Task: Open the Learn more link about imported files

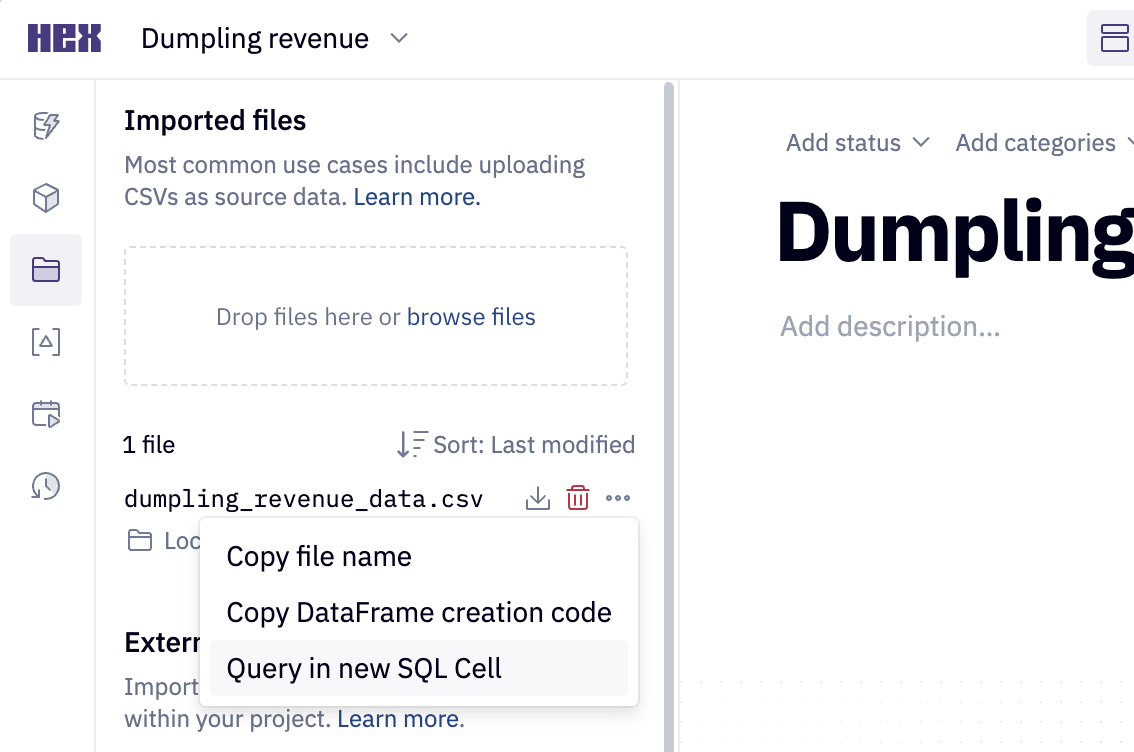Action: pos(415,196)
